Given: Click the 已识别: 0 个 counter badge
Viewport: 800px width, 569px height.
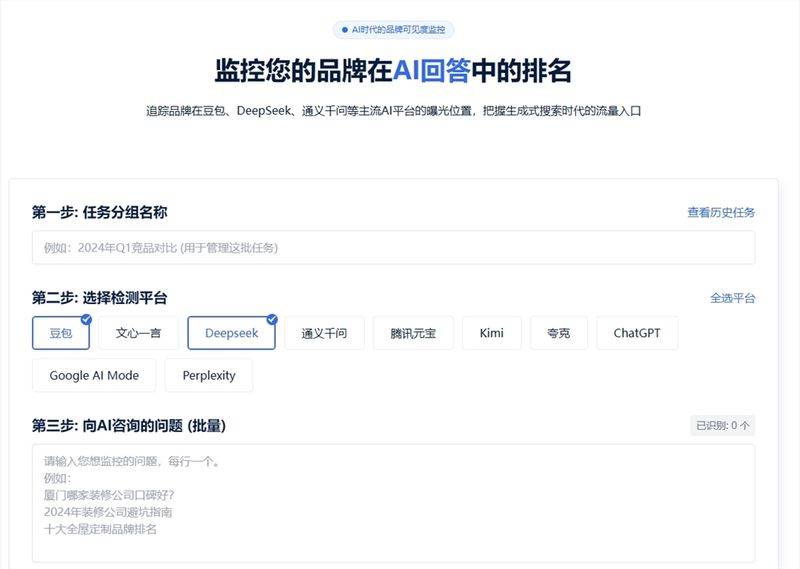Looking at the screenshot, I should [x=722, y=425].
